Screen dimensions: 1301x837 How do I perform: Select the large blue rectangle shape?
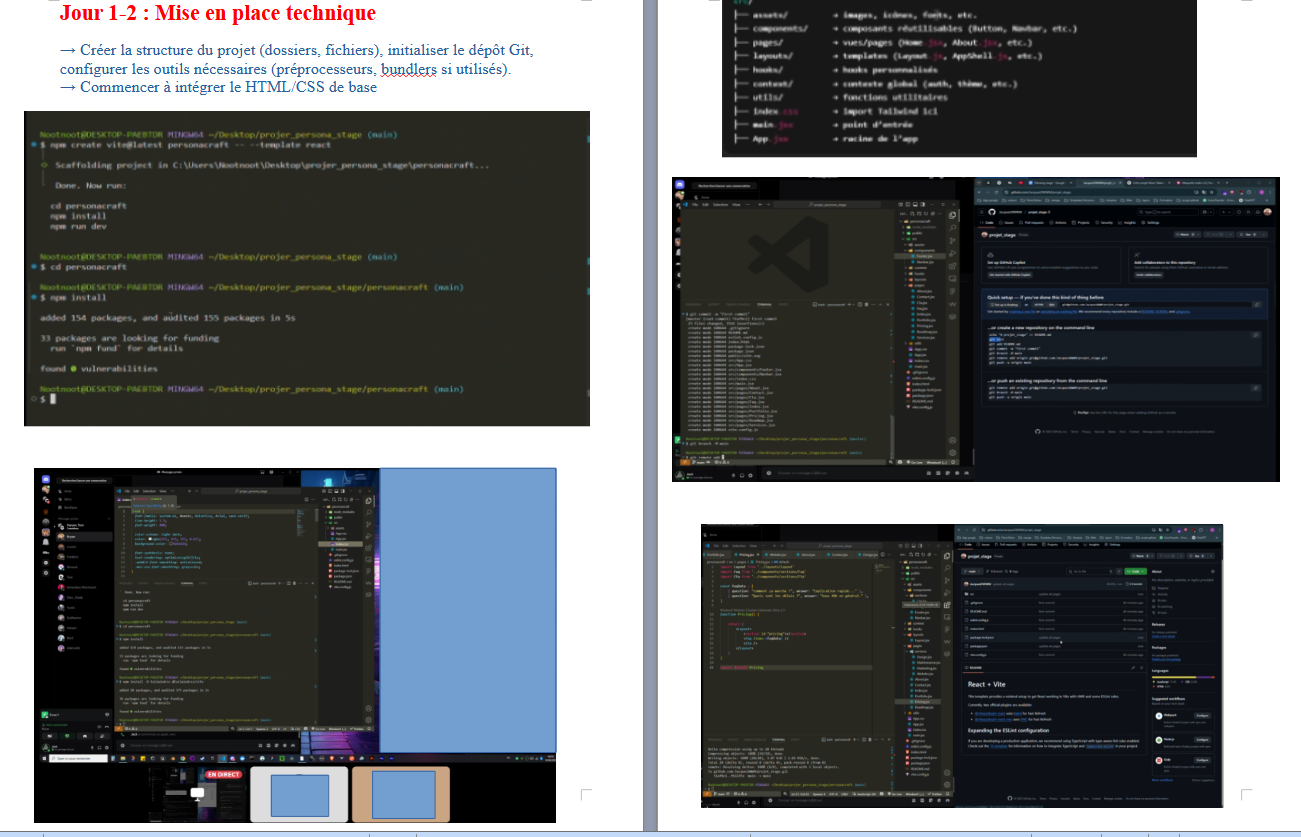tap(467, 609)
